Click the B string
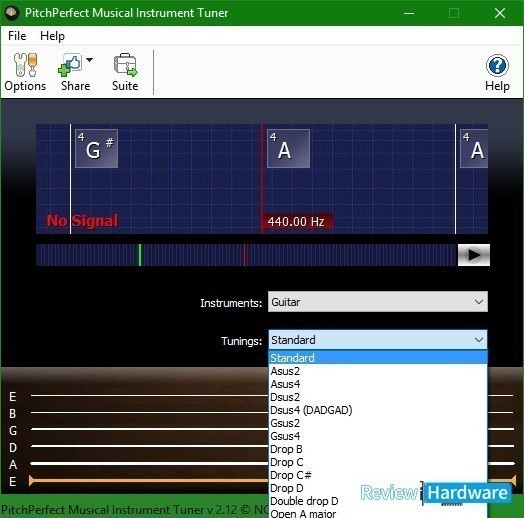 pos(150,412)
